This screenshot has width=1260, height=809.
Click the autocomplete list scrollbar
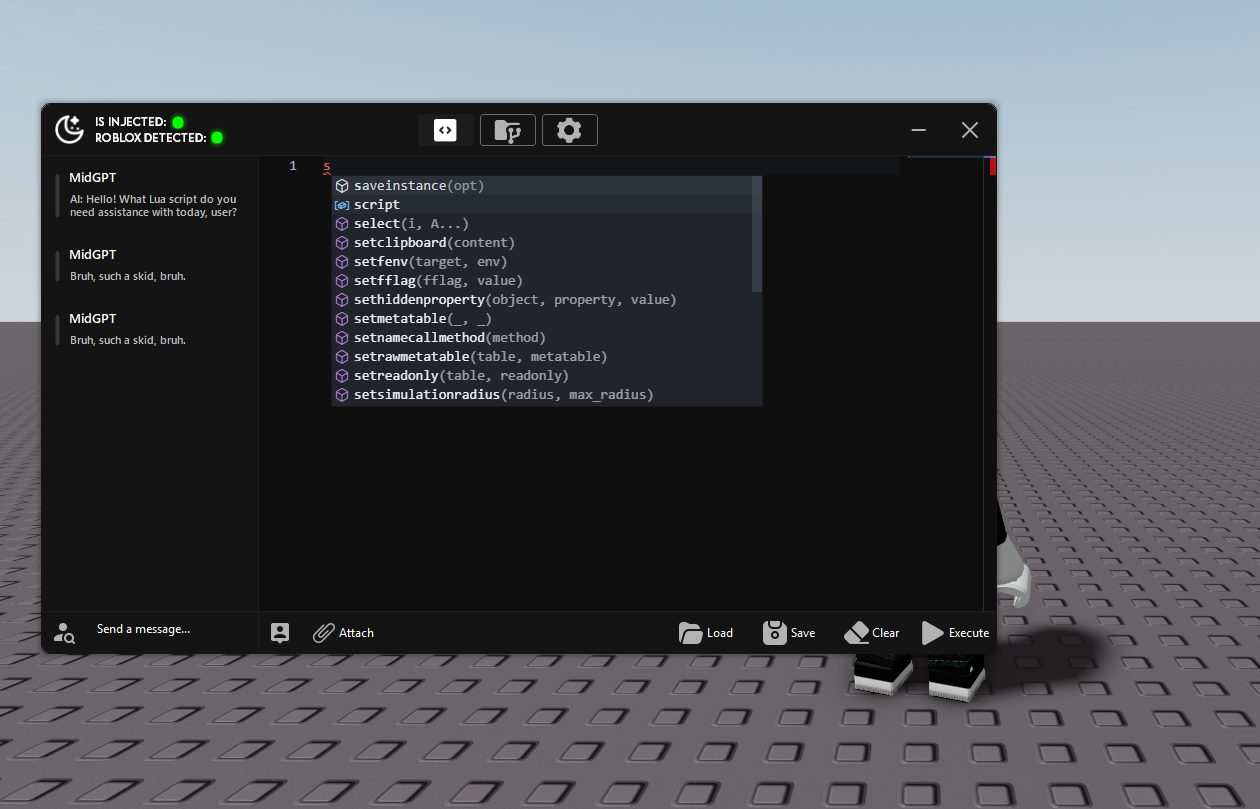757,235
